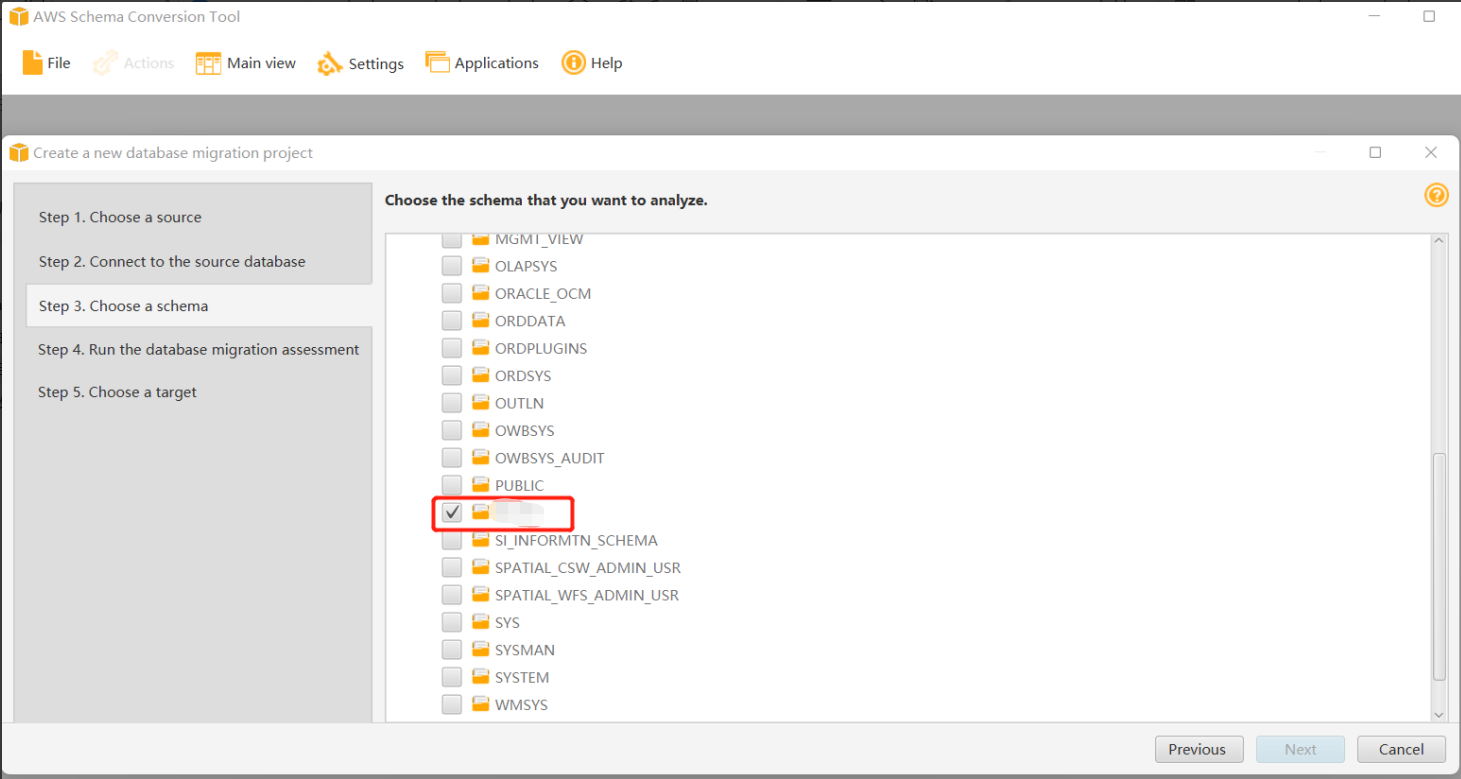Click the ORDDATA folder icon
Image resolution: width=1461 pixels, height=779 pixels.
(481, 320)
